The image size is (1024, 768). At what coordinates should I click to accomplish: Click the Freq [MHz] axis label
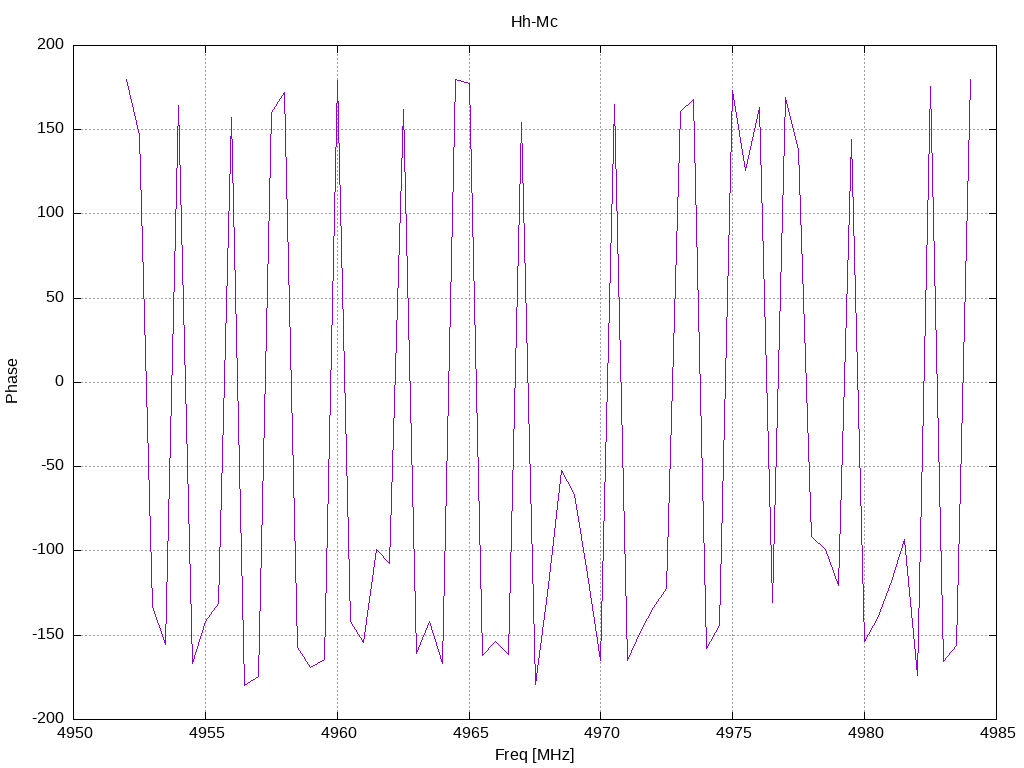[x=534, y=755]
